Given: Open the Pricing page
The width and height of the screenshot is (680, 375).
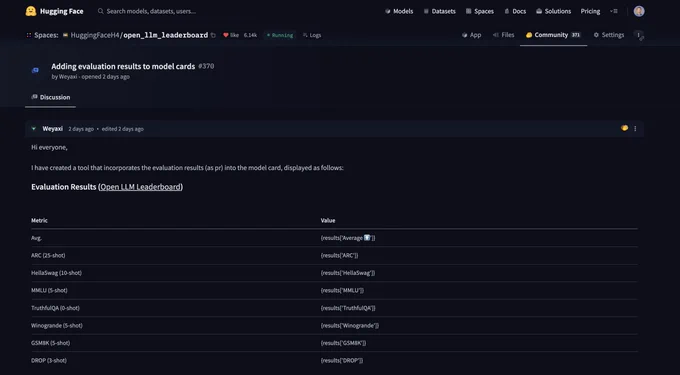Looking at the screenshot, I should pyautogui.click(x=590, y=11).
